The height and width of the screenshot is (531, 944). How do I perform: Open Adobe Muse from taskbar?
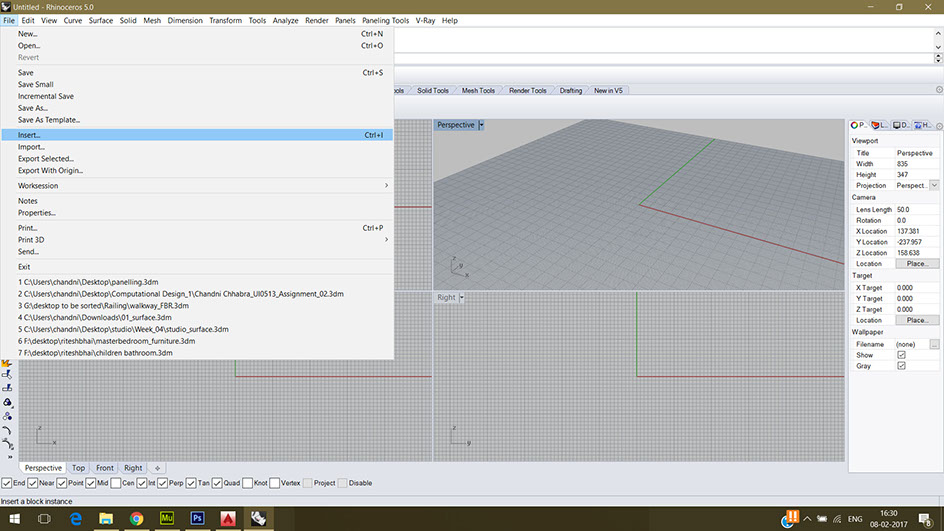[x=167, y=518]
